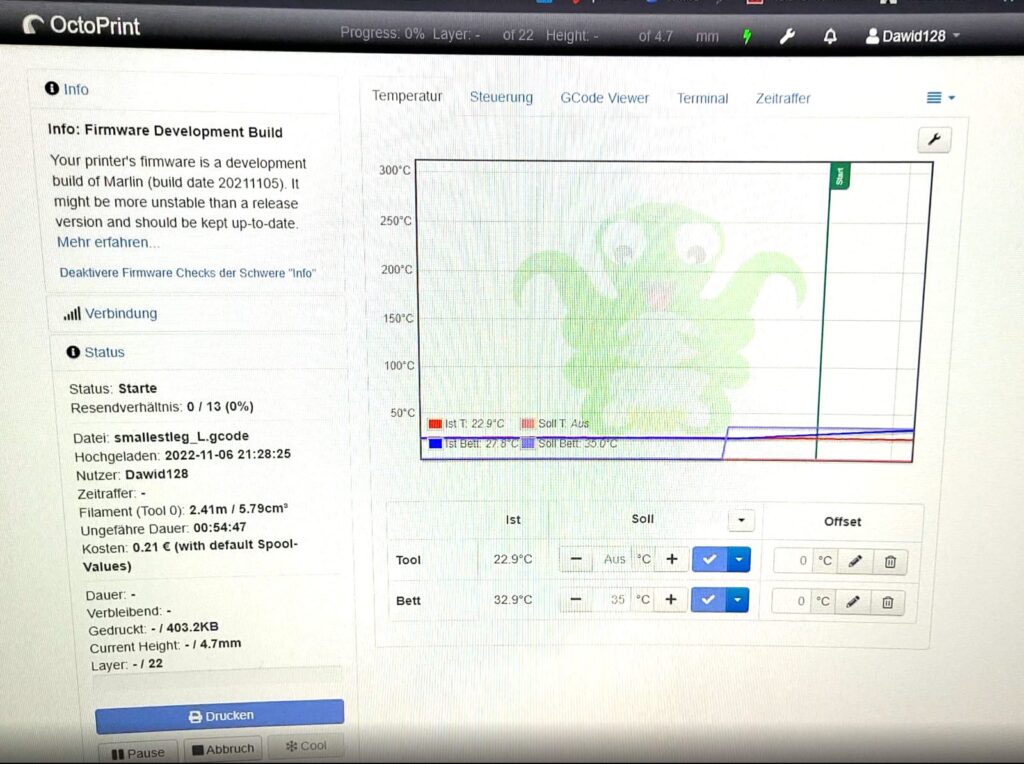Edit Tool offset pencil icon
This screenshot has height=764, width=1024.
855,561
